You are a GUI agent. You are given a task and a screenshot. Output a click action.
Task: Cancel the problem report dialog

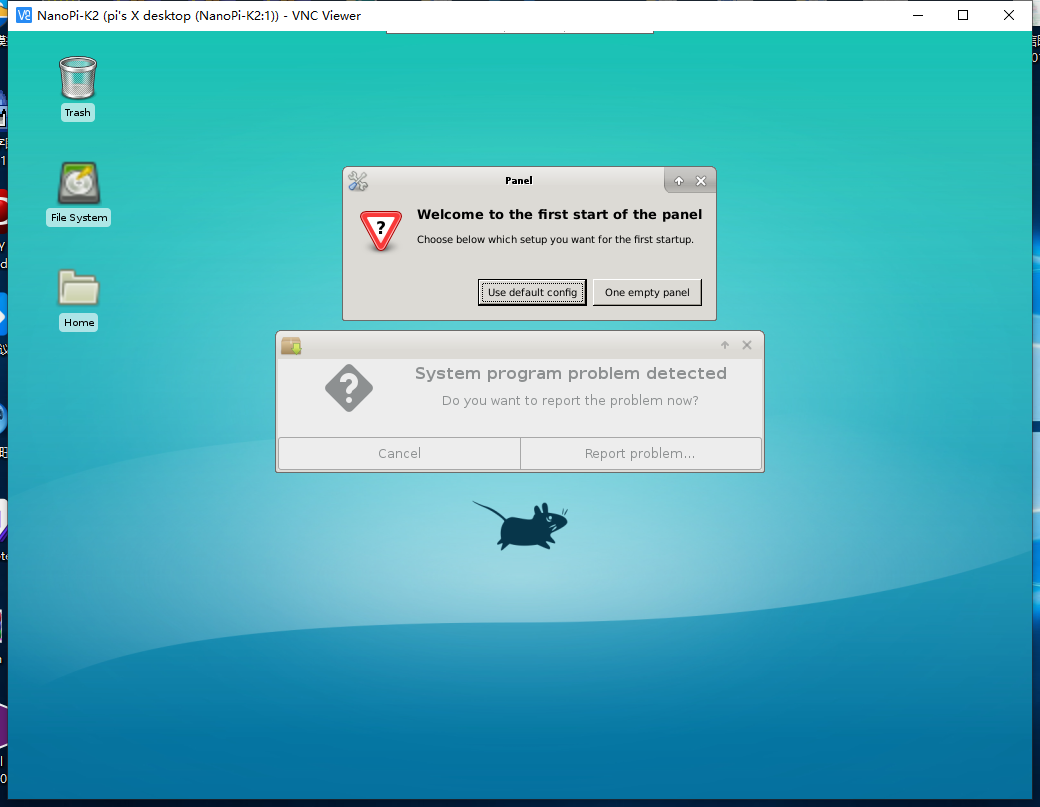tap(398, 453)
